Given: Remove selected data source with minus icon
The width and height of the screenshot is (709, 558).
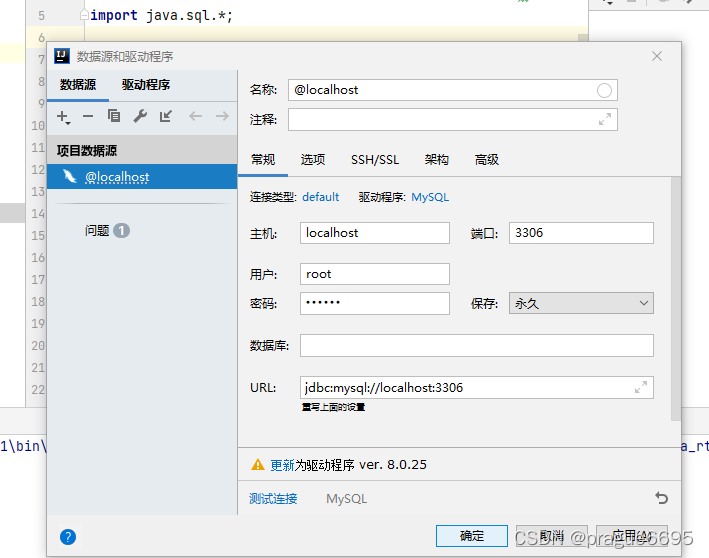Looking at the screenshot, I should point(88,116).
